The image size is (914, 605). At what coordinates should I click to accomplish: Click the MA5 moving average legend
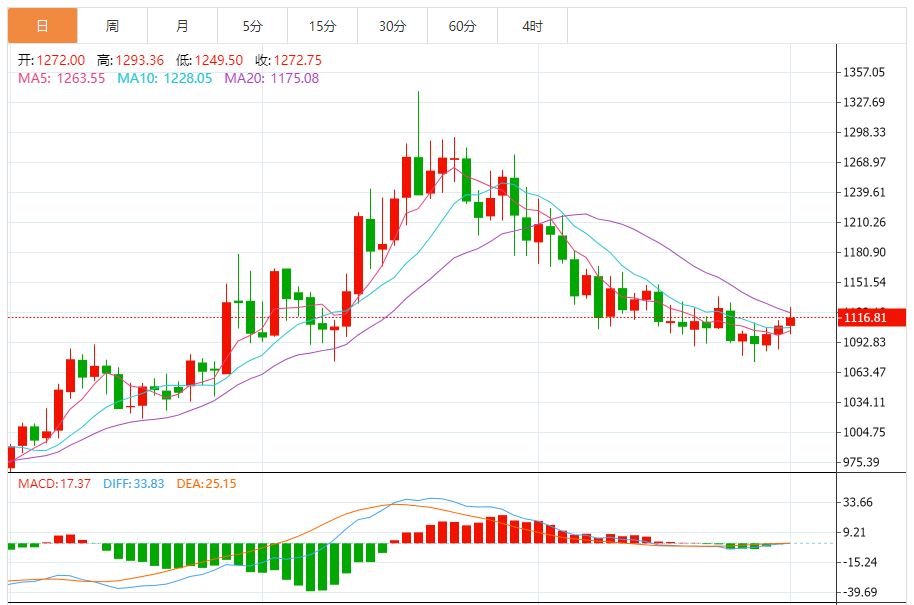click(62, 78)
